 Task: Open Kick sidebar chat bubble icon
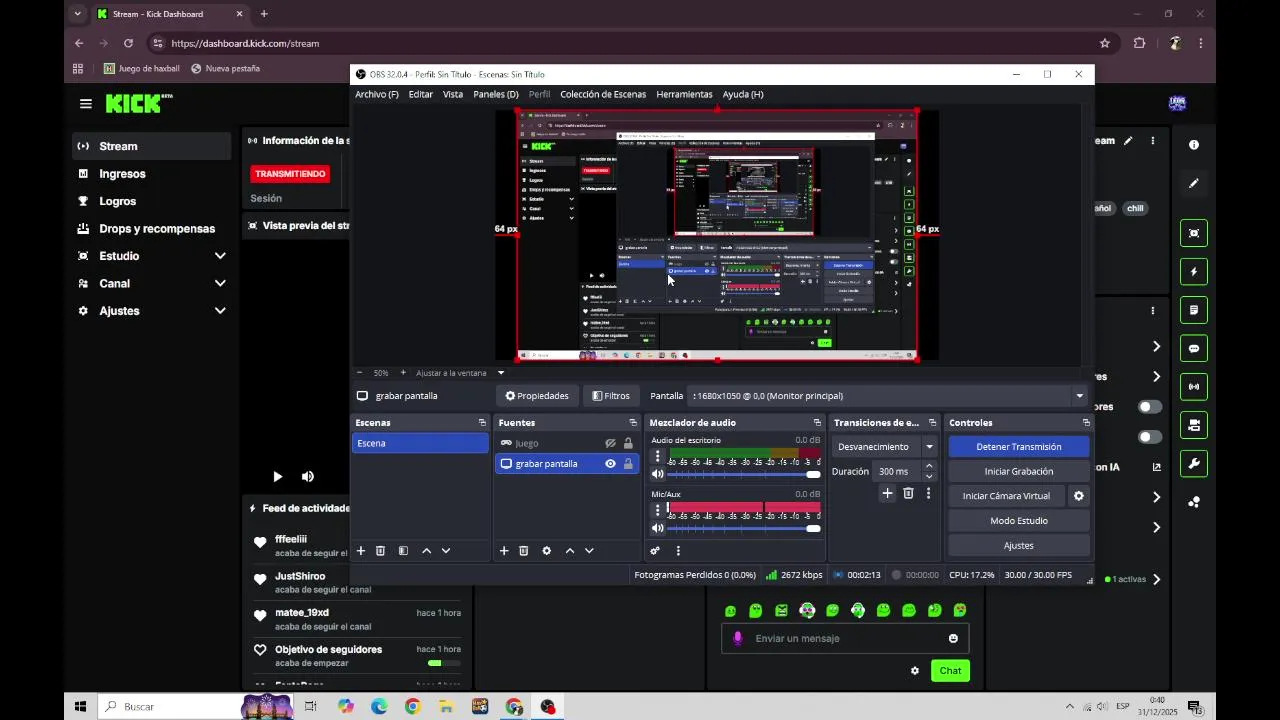tap(1194, 349)
